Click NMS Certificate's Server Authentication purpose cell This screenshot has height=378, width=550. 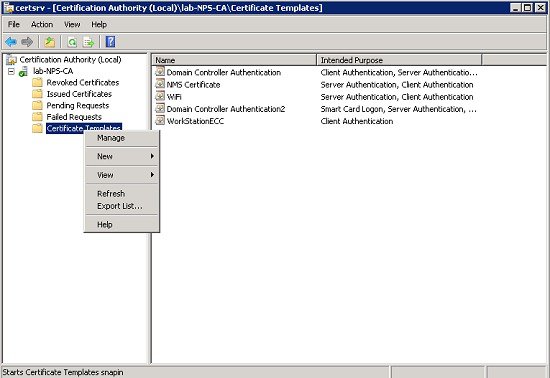397,85
